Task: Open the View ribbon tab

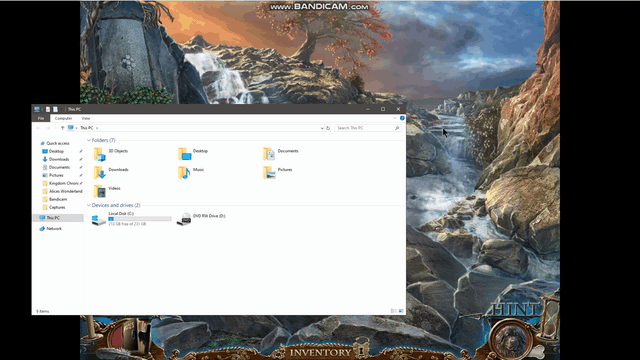Action: [x=85, y=118]
